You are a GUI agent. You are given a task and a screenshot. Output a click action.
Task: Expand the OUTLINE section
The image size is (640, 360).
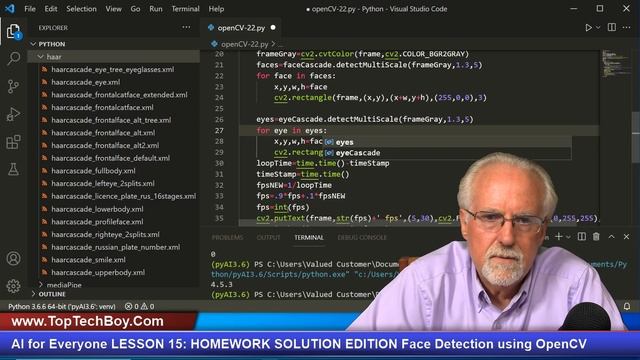click(52, 294)
